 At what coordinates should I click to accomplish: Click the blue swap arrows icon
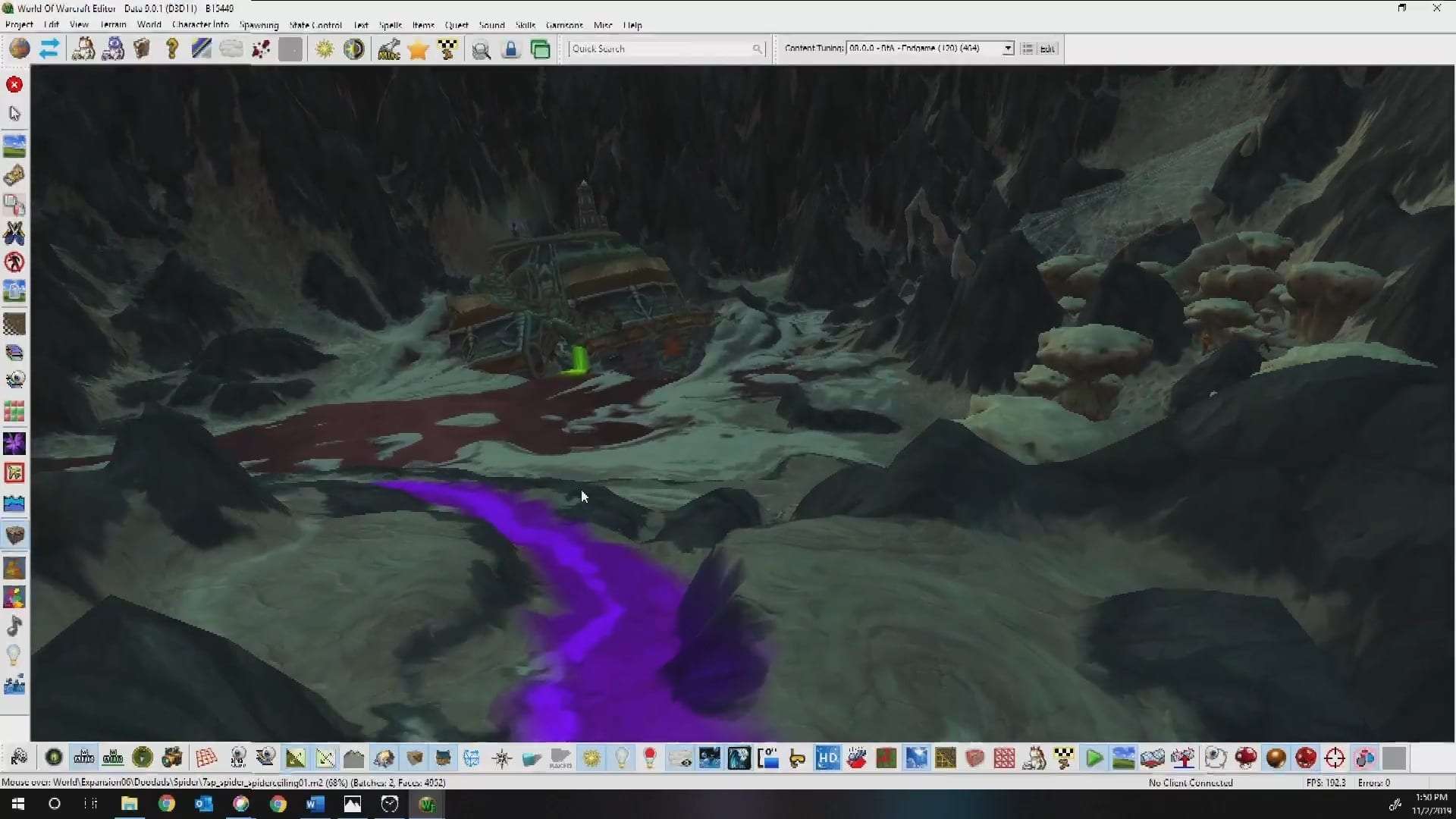(49, 49)
